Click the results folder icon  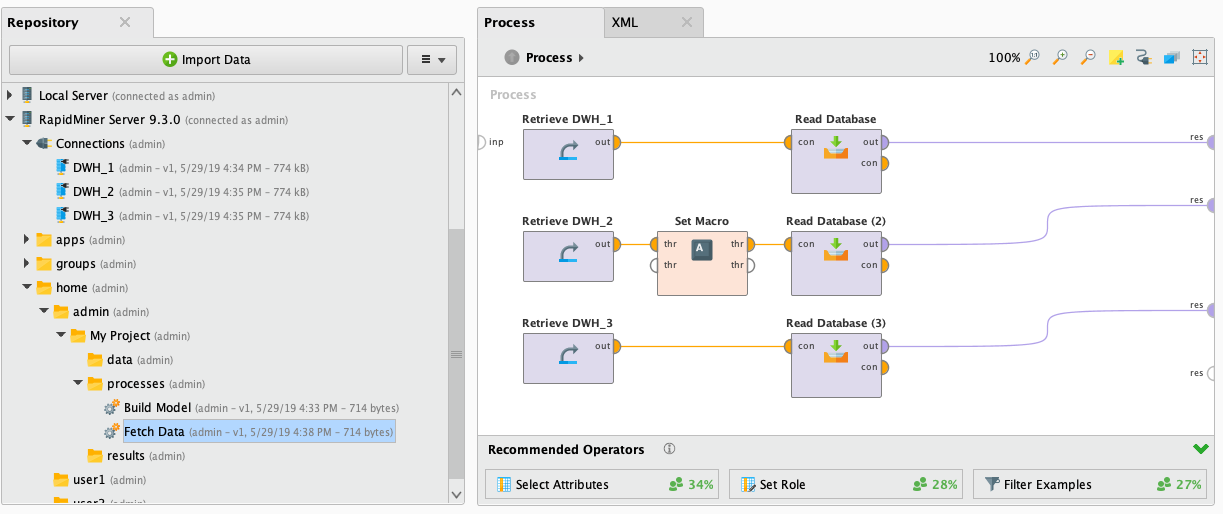click(x=95, y=456)
